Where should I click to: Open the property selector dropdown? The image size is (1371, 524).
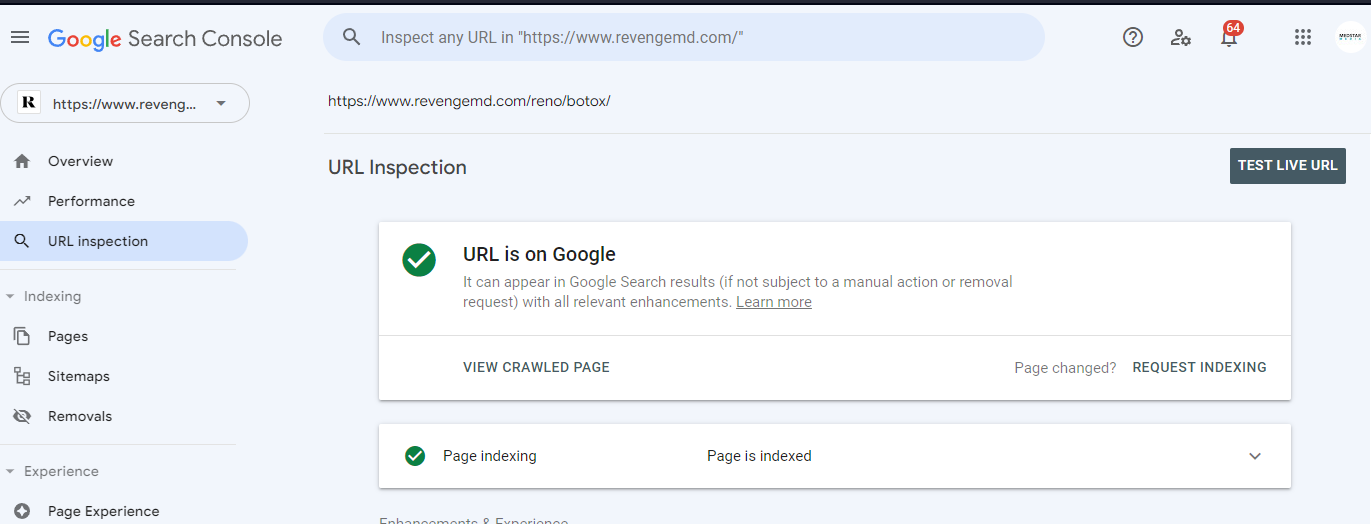coord(125,103)
